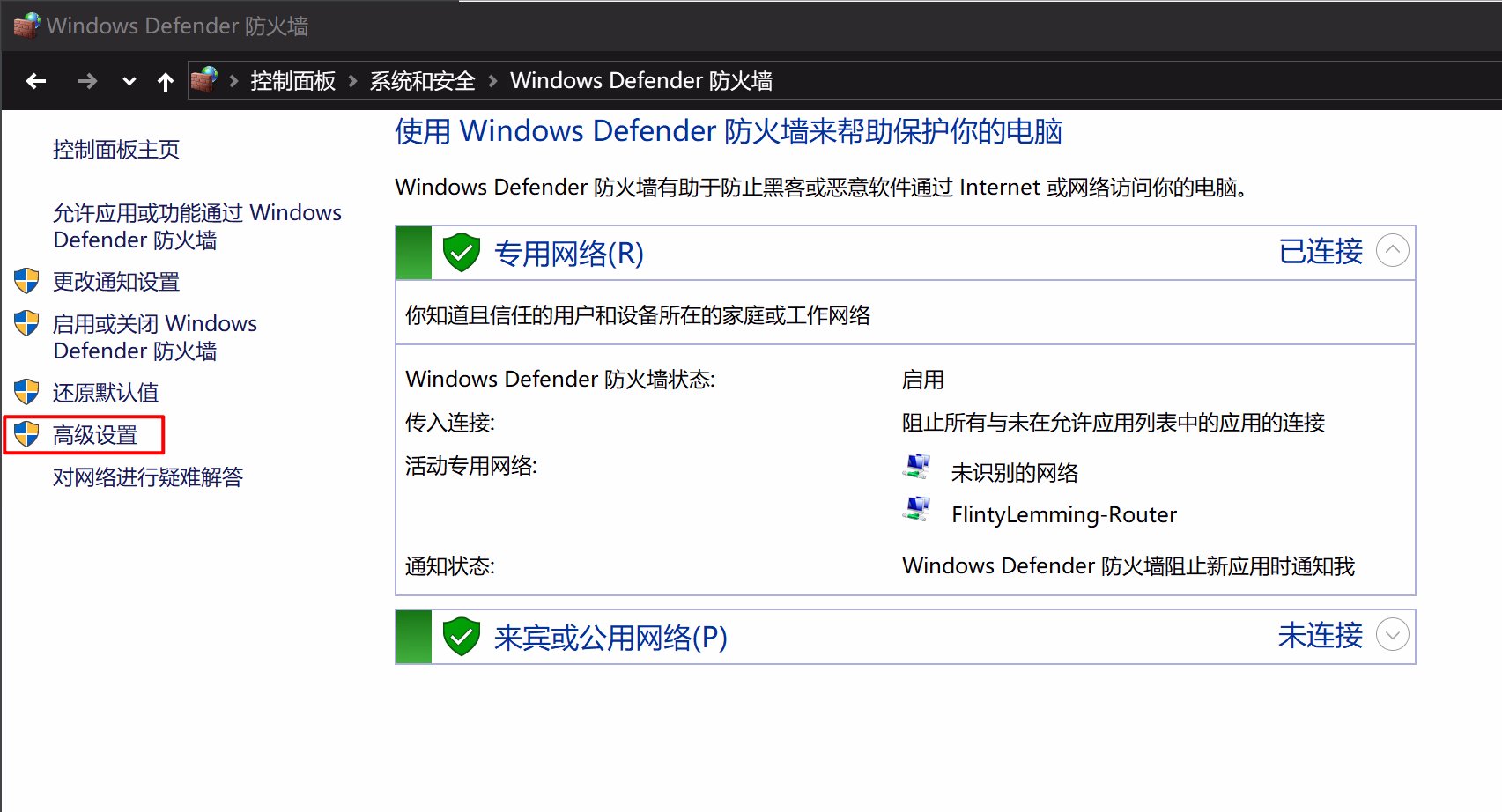The height and width of the screenshot is (812, 1502).
Task: Click the back arrow navigation button
Action: tap(36, 82)
